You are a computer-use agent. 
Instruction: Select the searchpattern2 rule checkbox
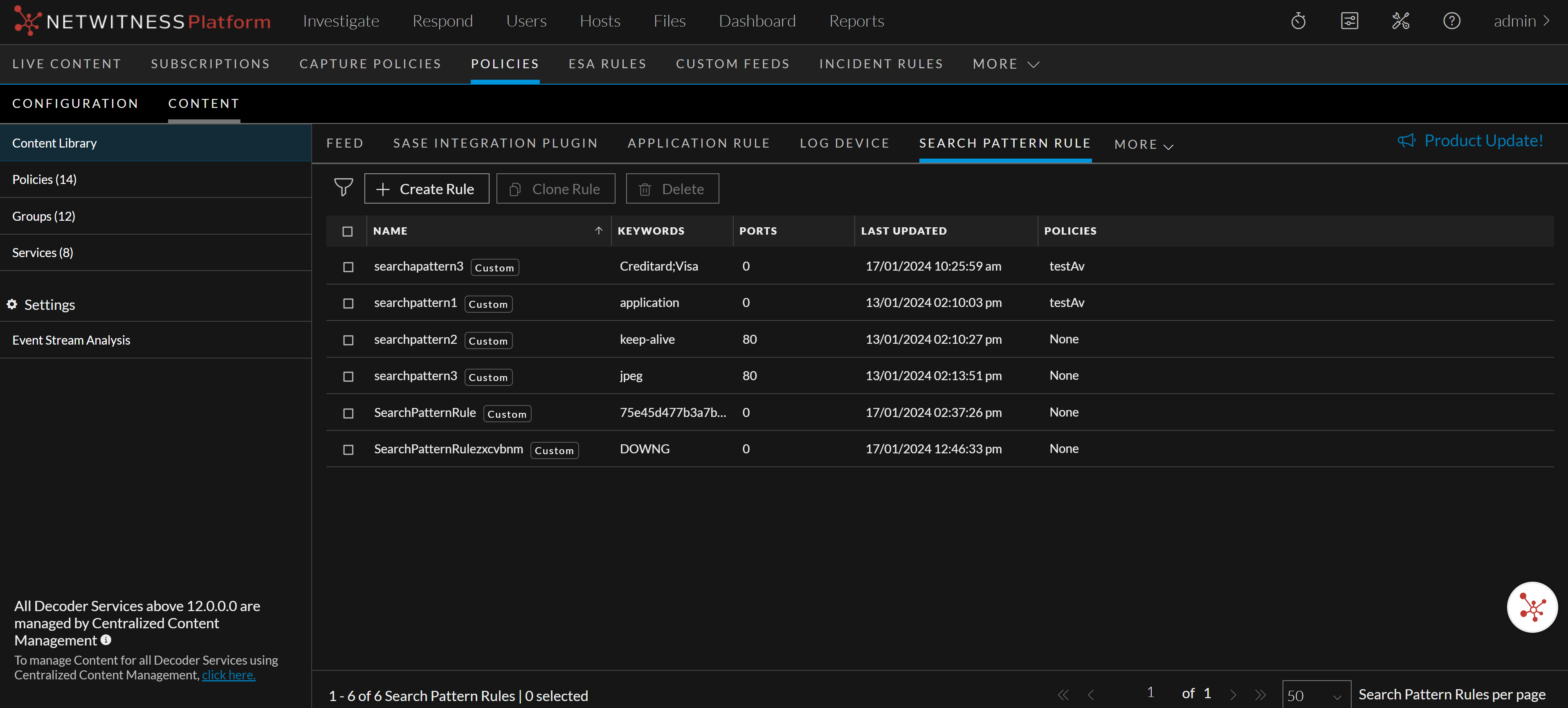pyautogui.click(x=348, y=340)
